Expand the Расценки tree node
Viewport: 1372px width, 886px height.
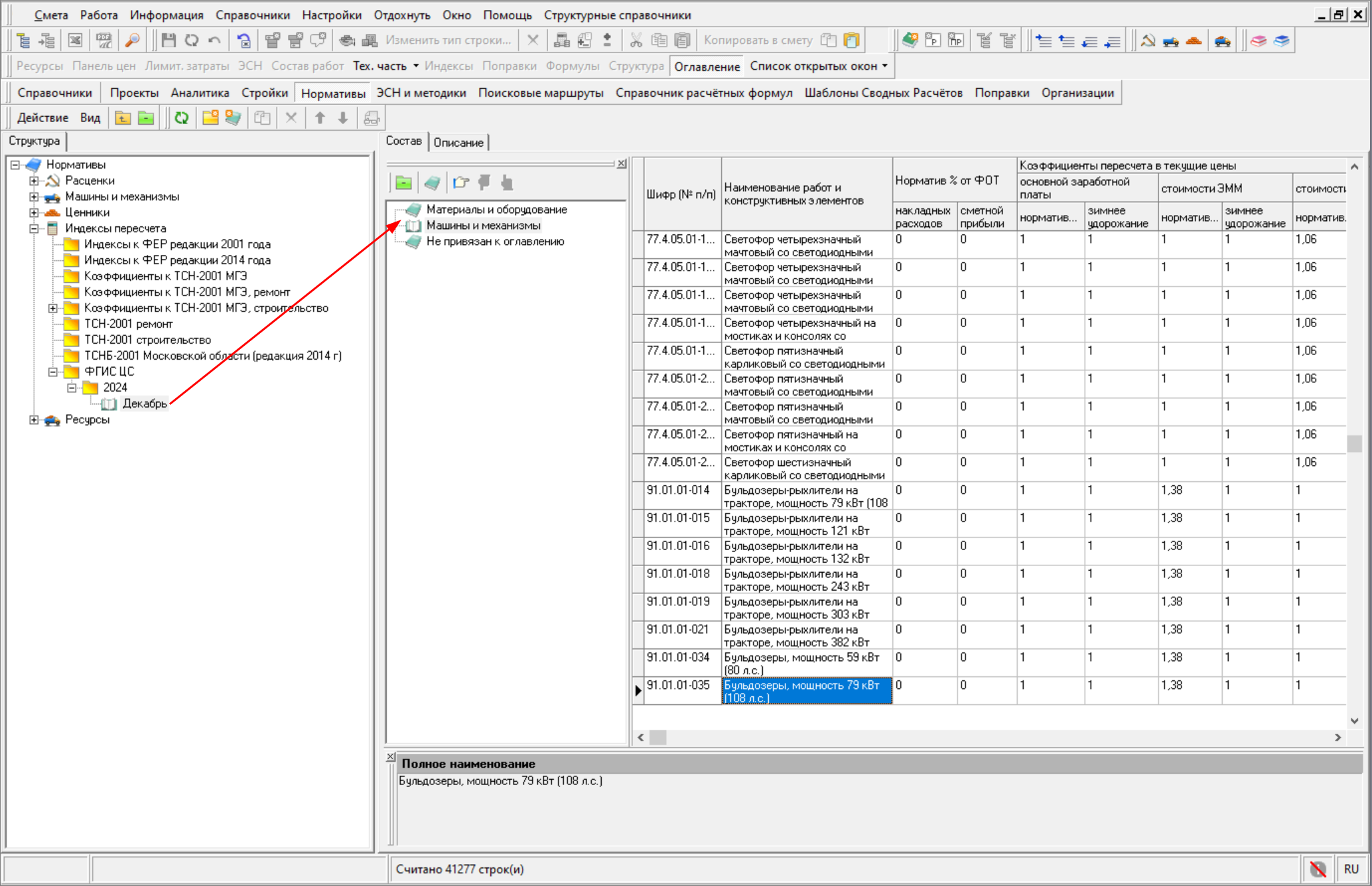tap(34, 181)
